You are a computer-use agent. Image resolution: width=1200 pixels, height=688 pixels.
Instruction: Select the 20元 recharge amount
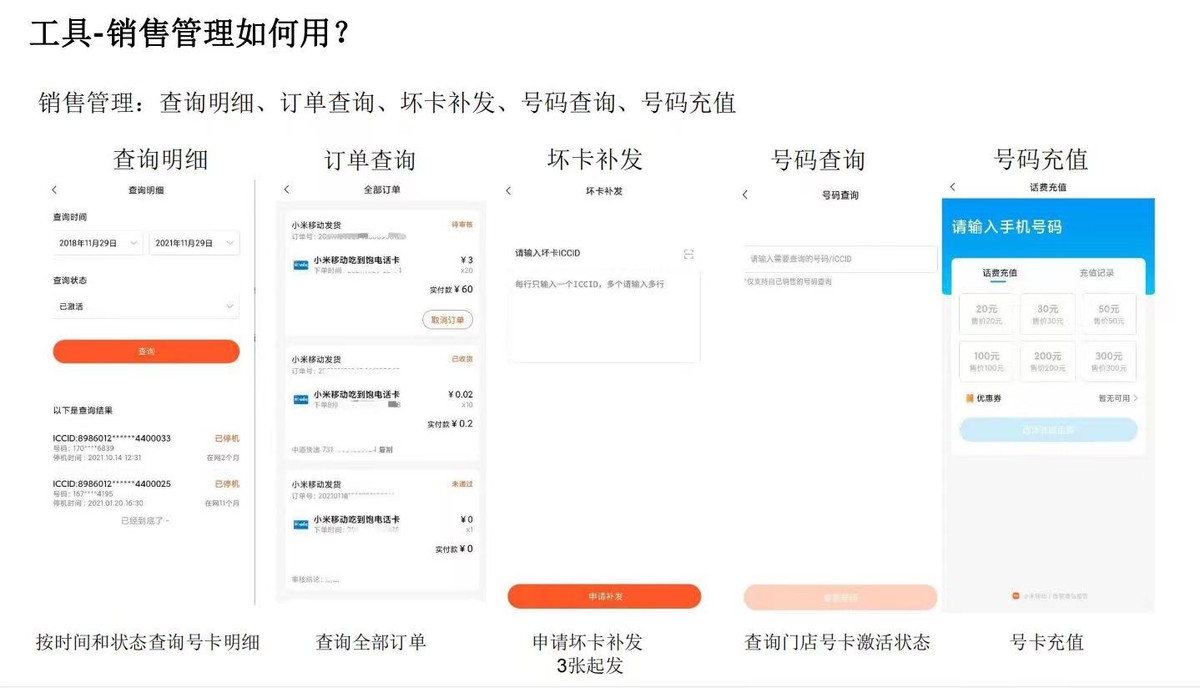pos(987,314)
